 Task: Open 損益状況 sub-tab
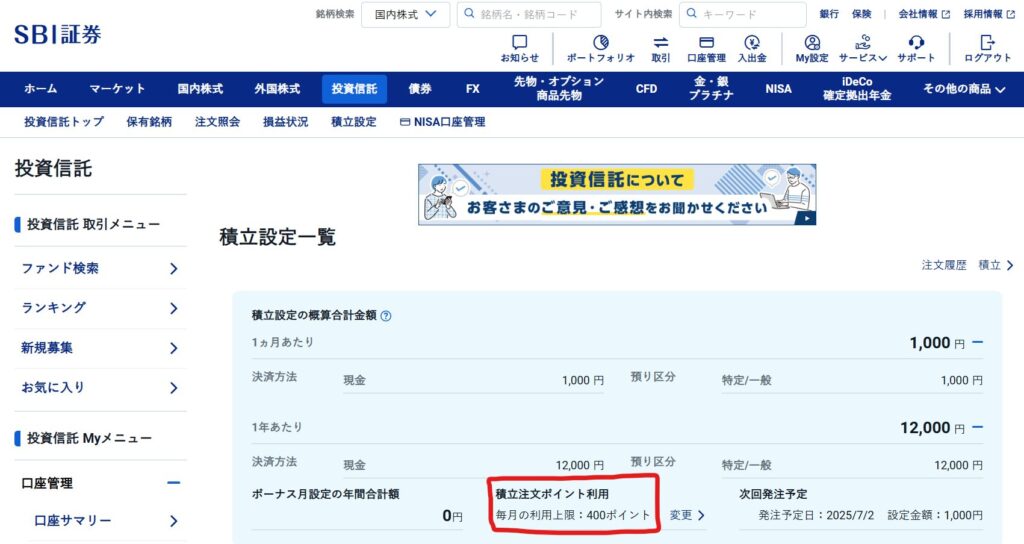click(285, 122)
